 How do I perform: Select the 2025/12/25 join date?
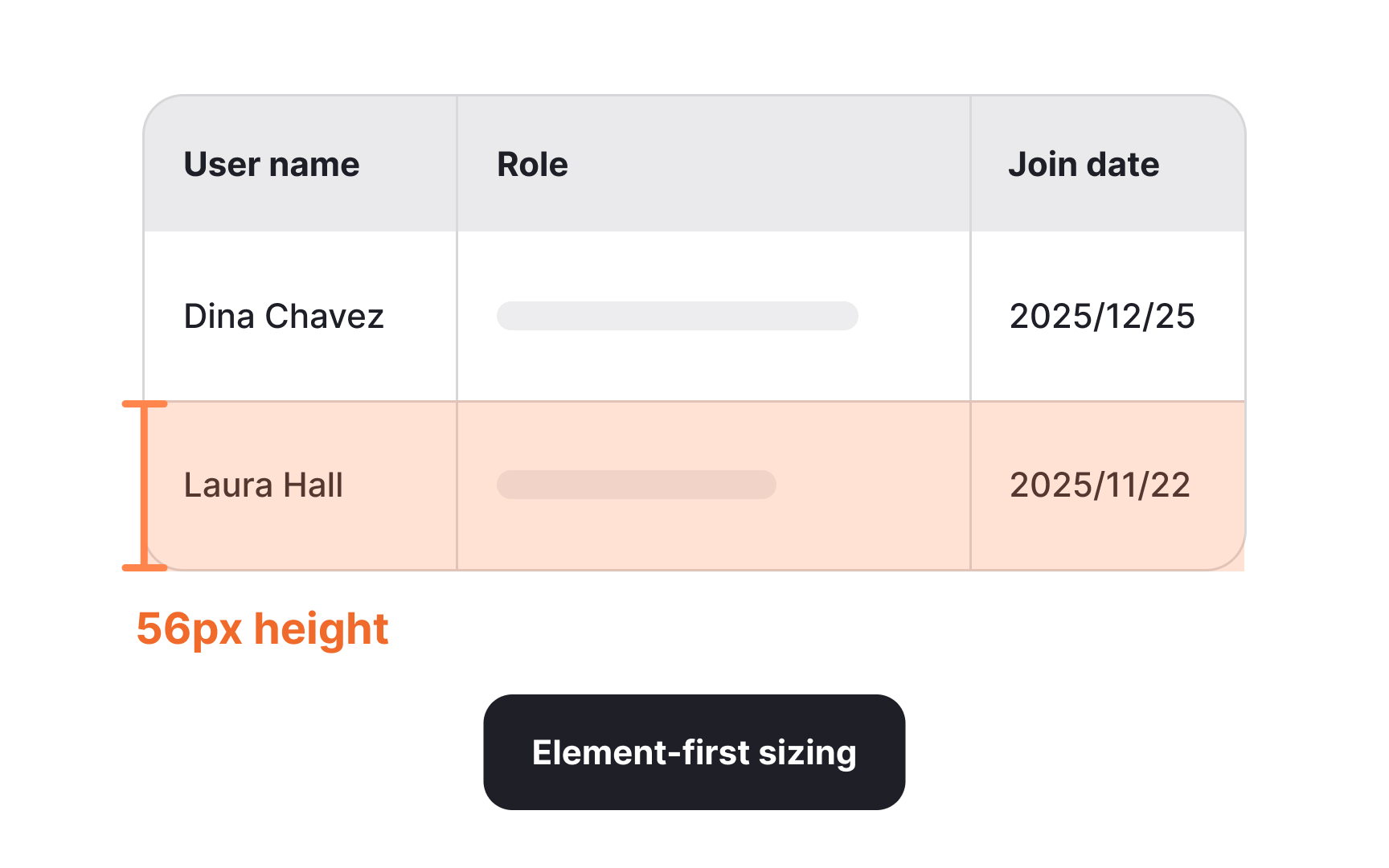(x=1102, y=317)
